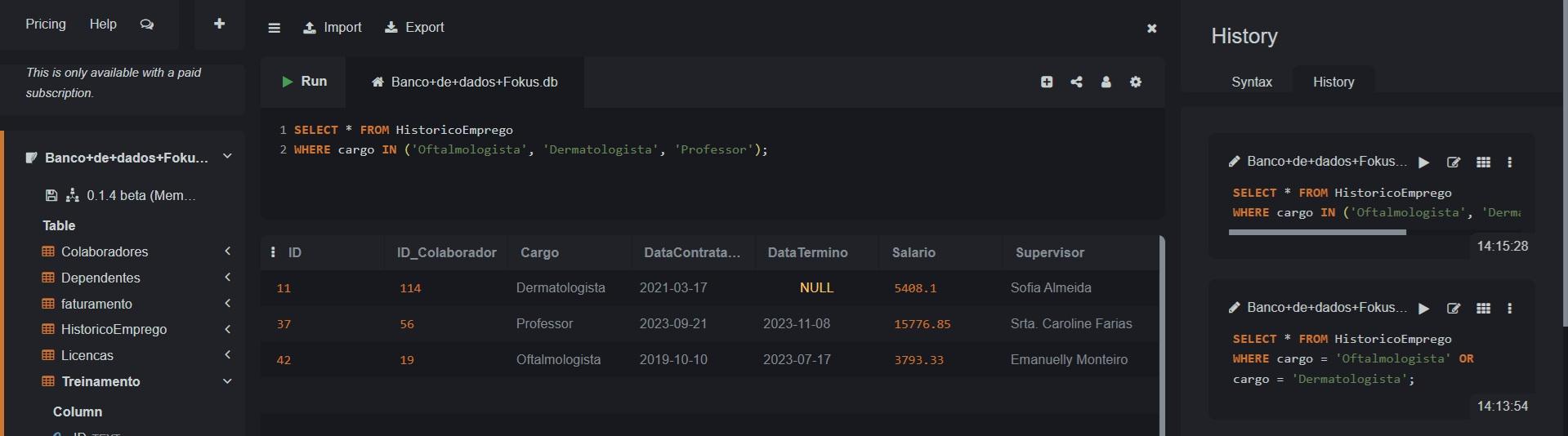The image size is (1568, 436).
Task: Click the Emanuelly Monteiro supervisor cell
Action: [x=1069, y=359]
